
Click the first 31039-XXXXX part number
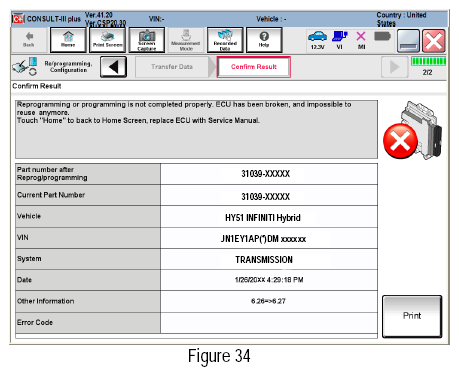[266, 174]
